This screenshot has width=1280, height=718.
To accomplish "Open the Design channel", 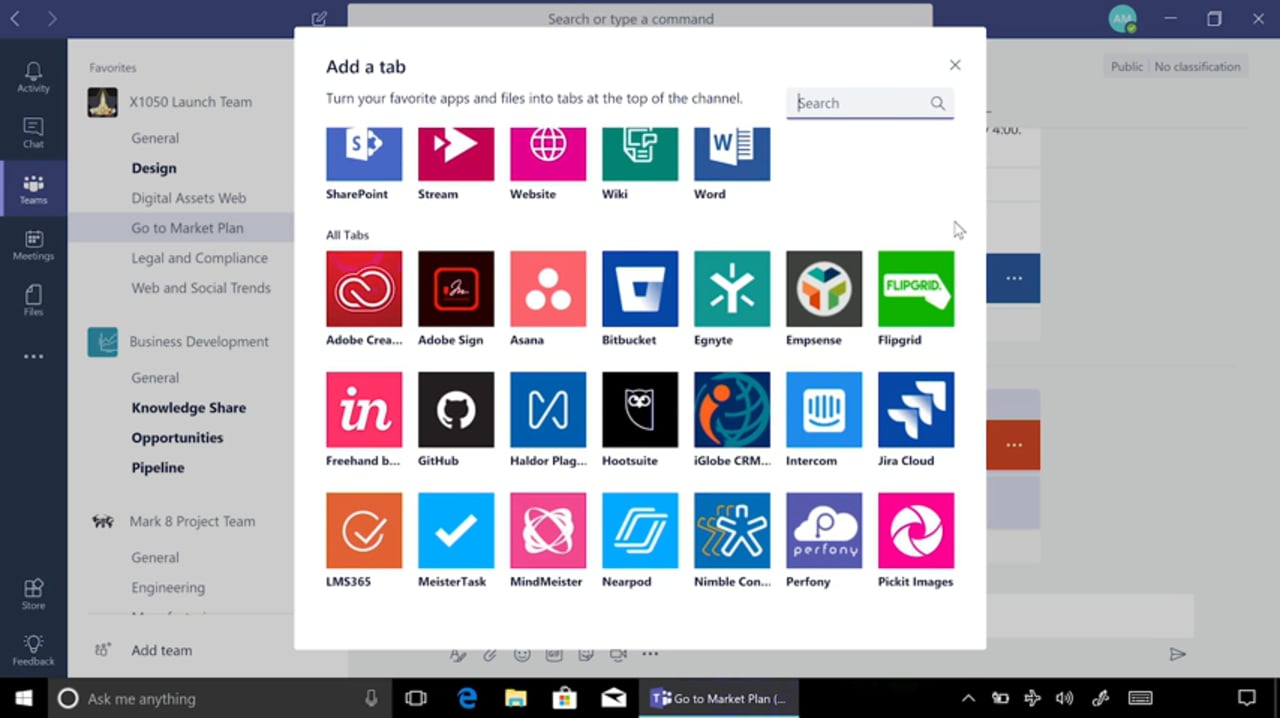I will pos(154,168).
